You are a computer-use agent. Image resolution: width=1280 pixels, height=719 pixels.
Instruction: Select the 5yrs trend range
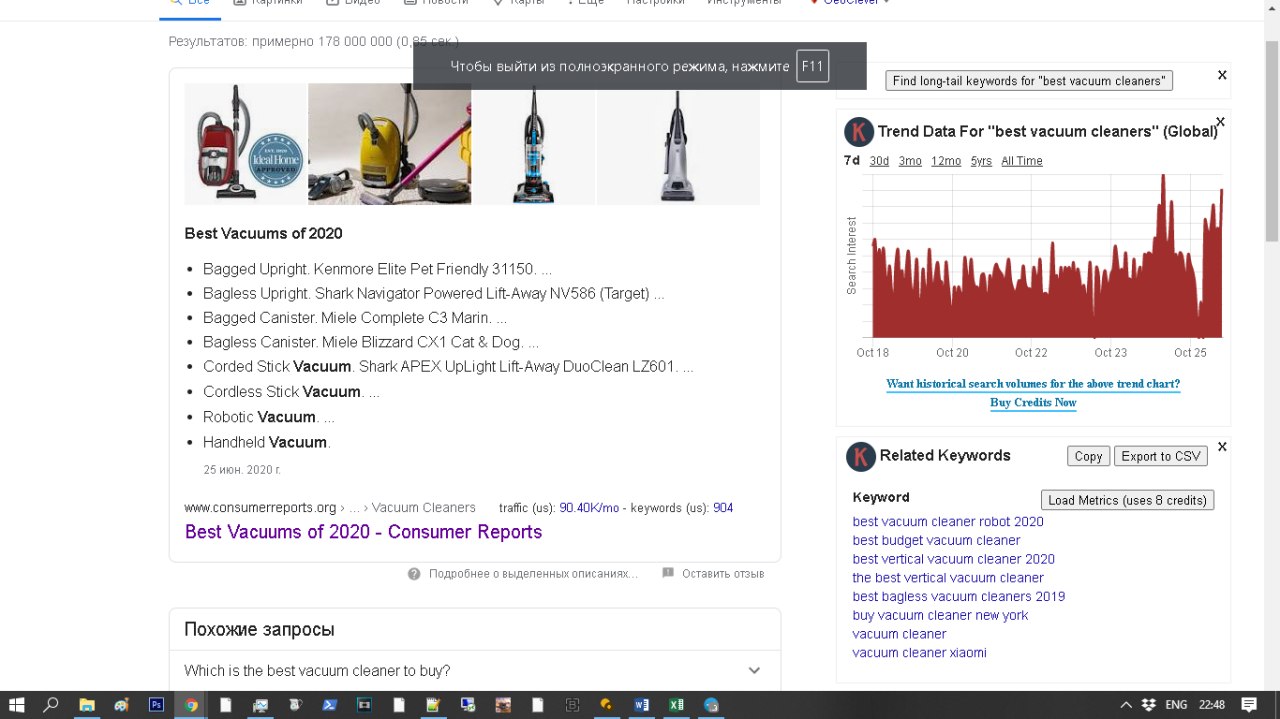(x=981, y=161)
